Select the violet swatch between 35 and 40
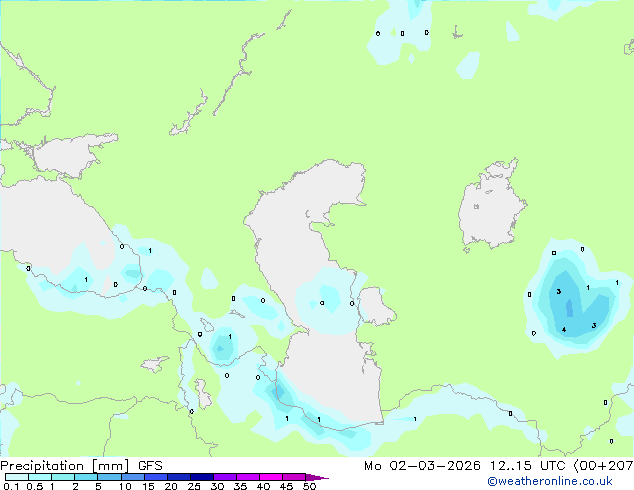 coord(248,477)
